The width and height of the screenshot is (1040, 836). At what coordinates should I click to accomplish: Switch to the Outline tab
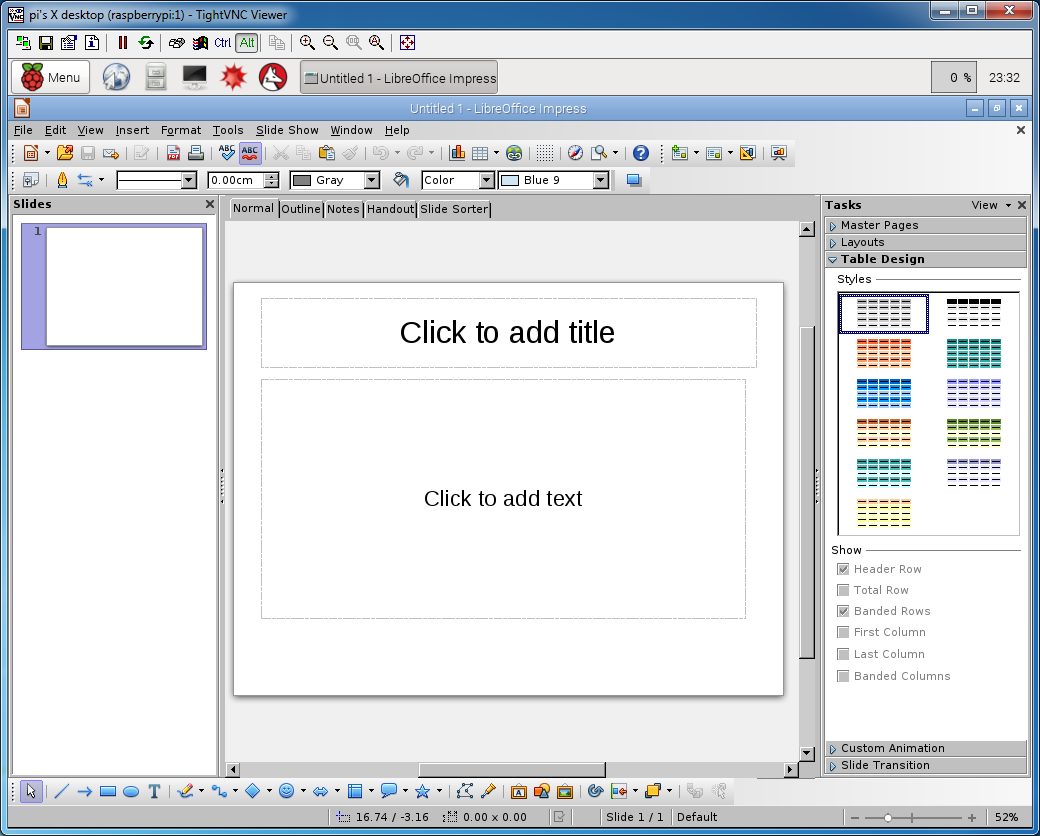point(301,209)
